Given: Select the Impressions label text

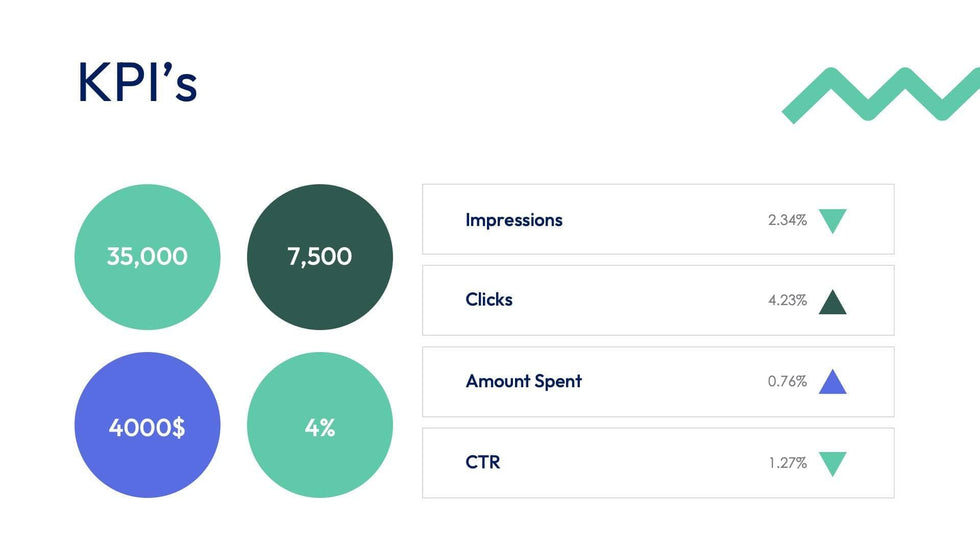Looking at the screenshot, I should tap(514, 220).
